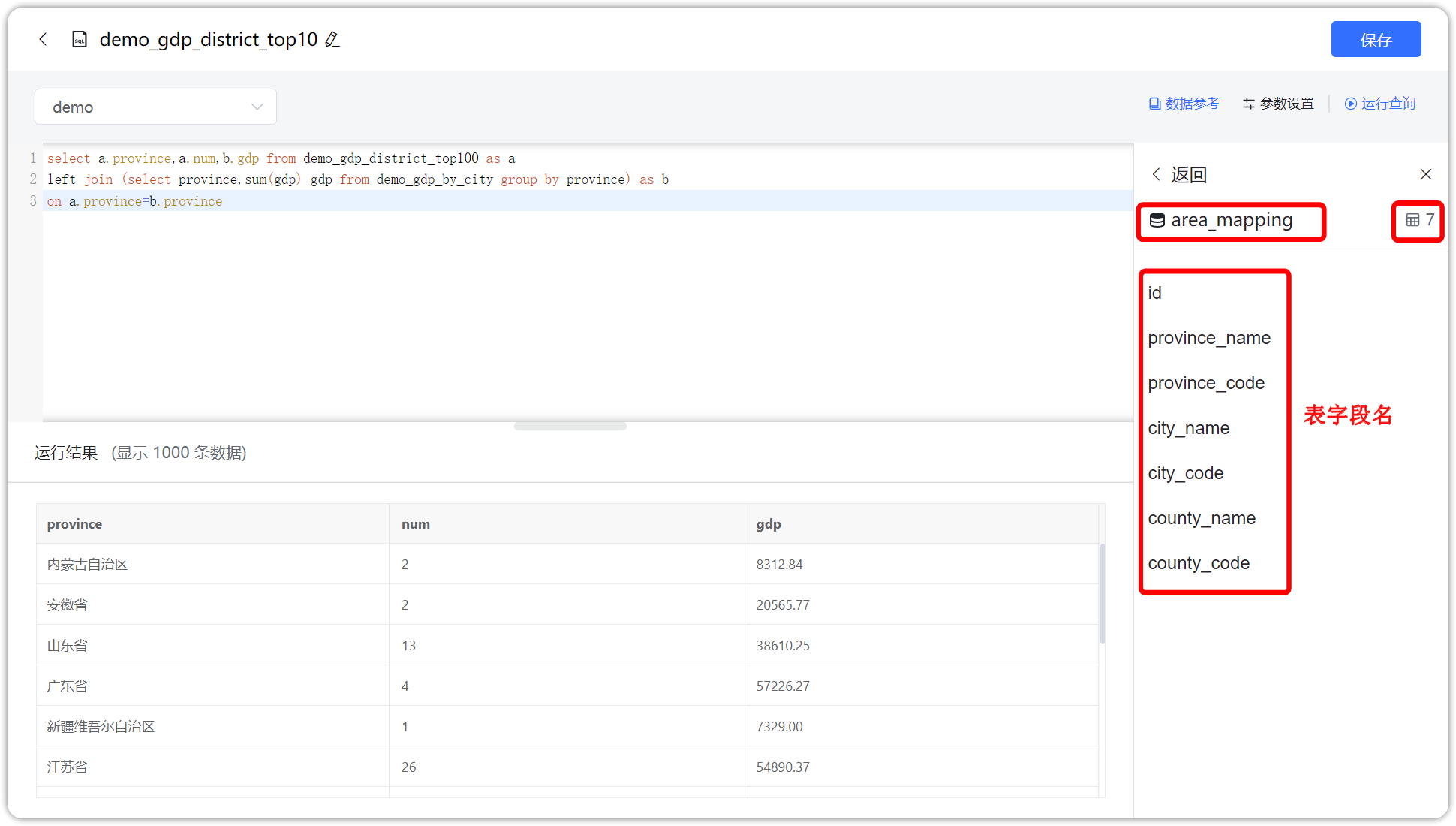
Task: Collapse back via 返回 chevron in side panel
Action: pyautogui.click(x=1156, y=174)
